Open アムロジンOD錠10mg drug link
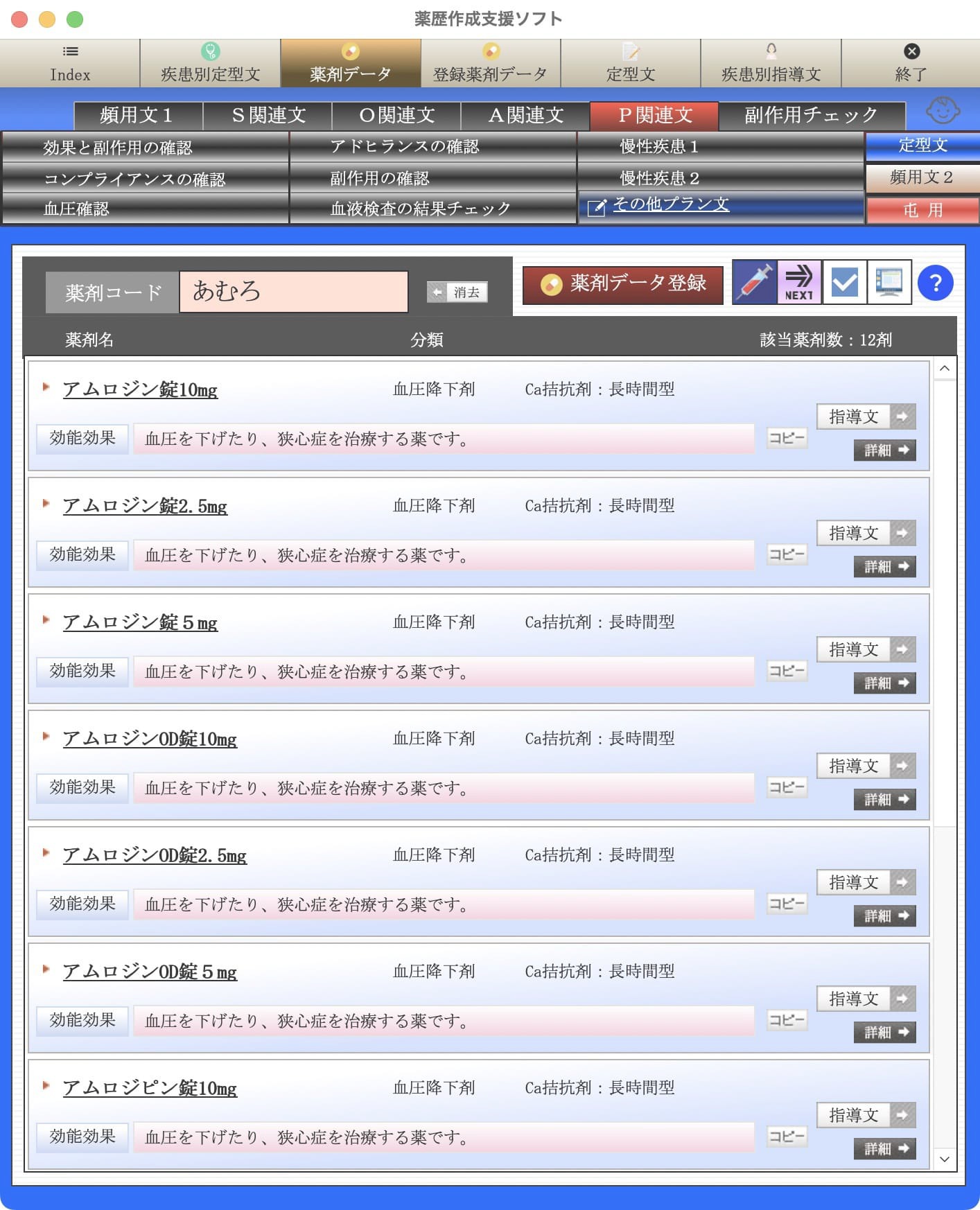Image resolution: width=980 pixels, height=1210 pixels. pyautogui.click(x=150, y=739)
